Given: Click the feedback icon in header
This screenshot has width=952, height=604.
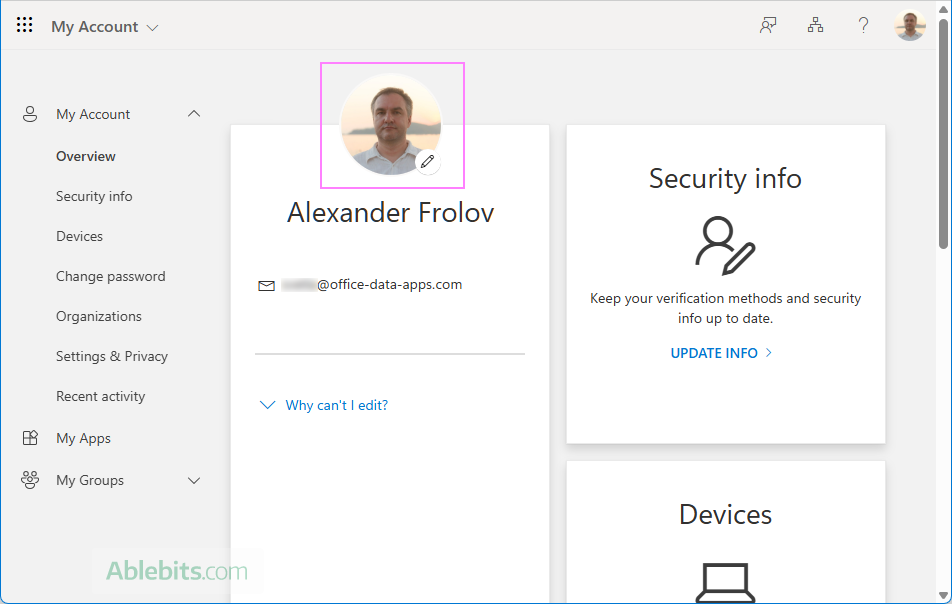Looking at the screenshot, I should [x=768, y=26].
